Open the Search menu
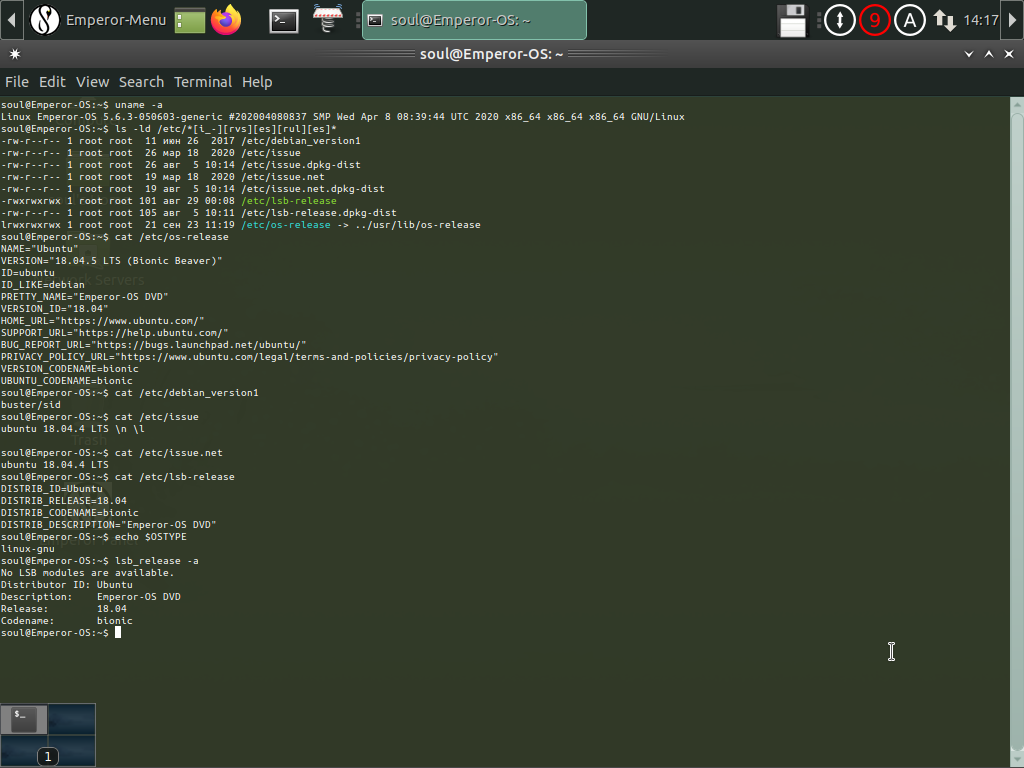1024x768 pixels. tap(141, 82)
